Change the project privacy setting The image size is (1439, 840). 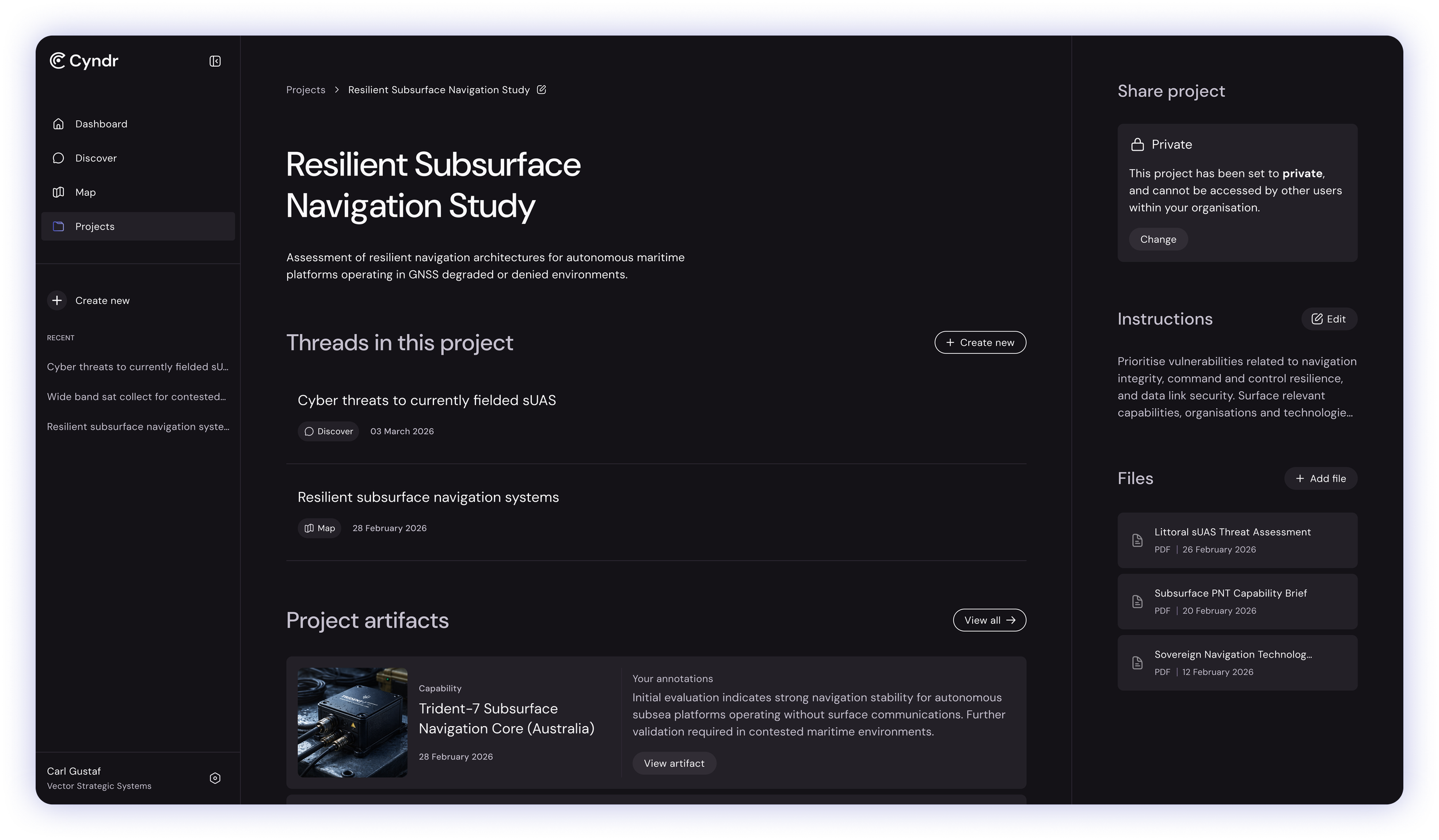(1158, 239)
